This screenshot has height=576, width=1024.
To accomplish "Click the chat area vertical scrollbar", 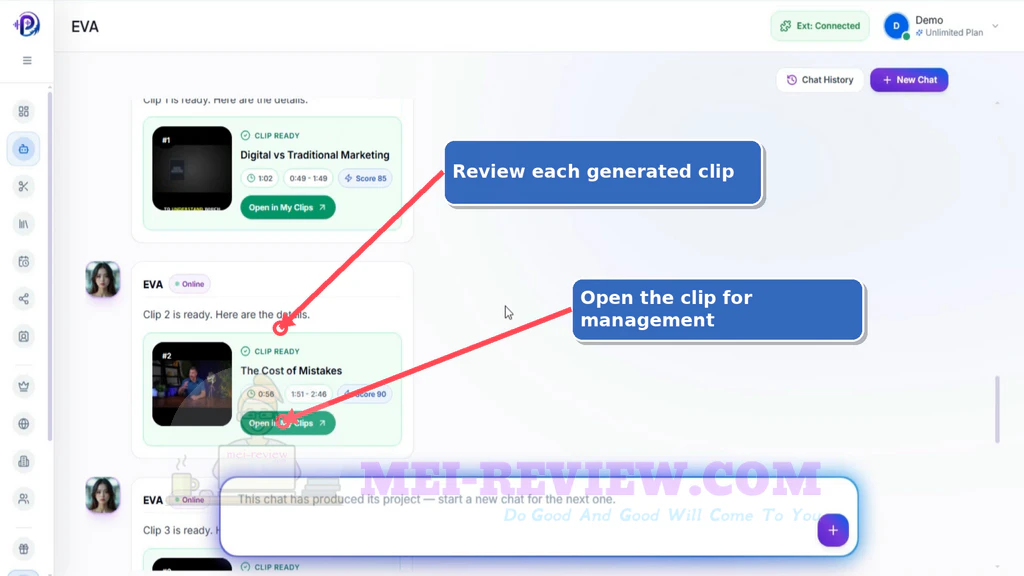I will pos(997,409).
